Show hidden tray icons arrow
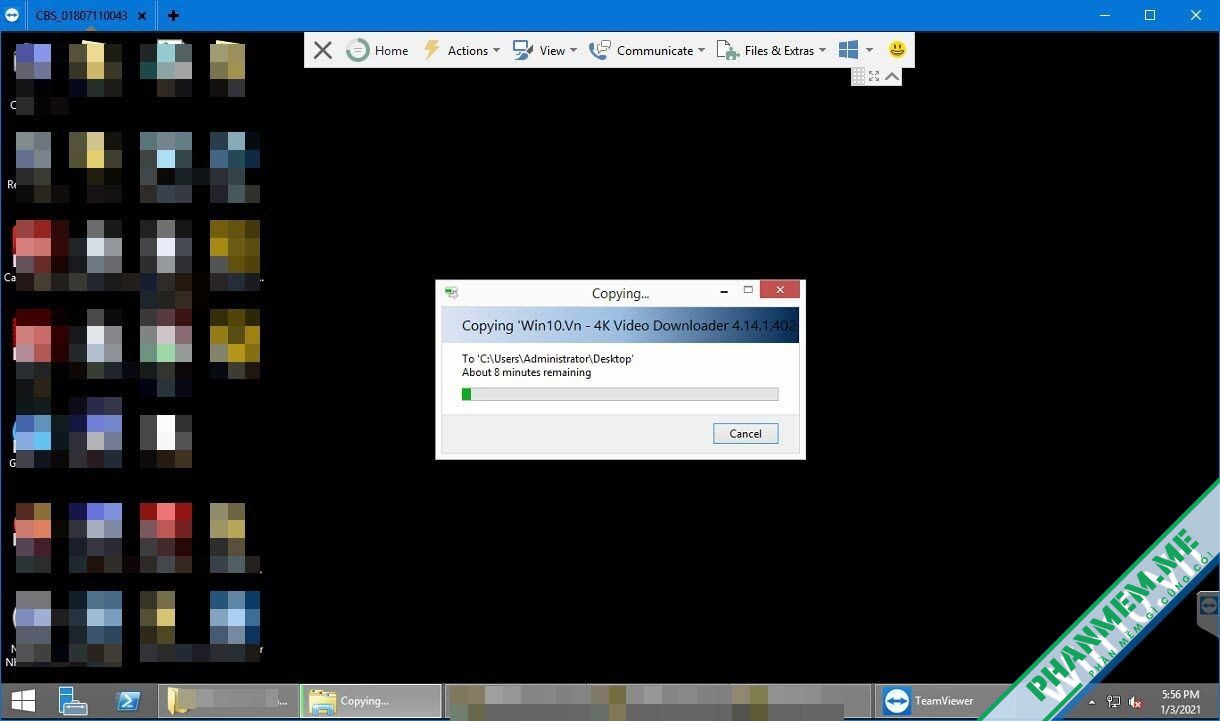 [1090, 701]
